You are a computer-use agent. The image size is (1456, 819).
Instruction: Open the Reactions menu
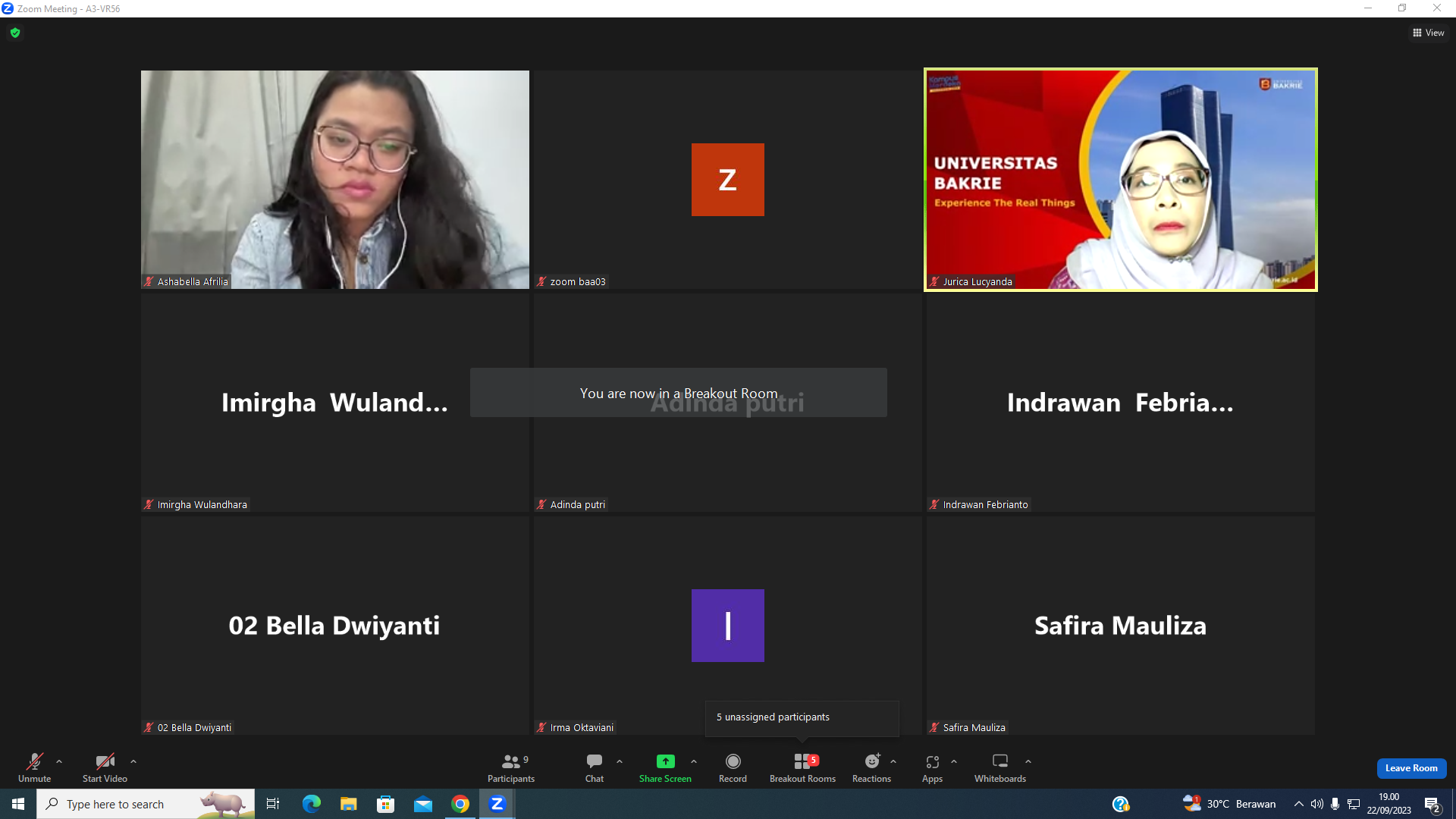point(871,767)
